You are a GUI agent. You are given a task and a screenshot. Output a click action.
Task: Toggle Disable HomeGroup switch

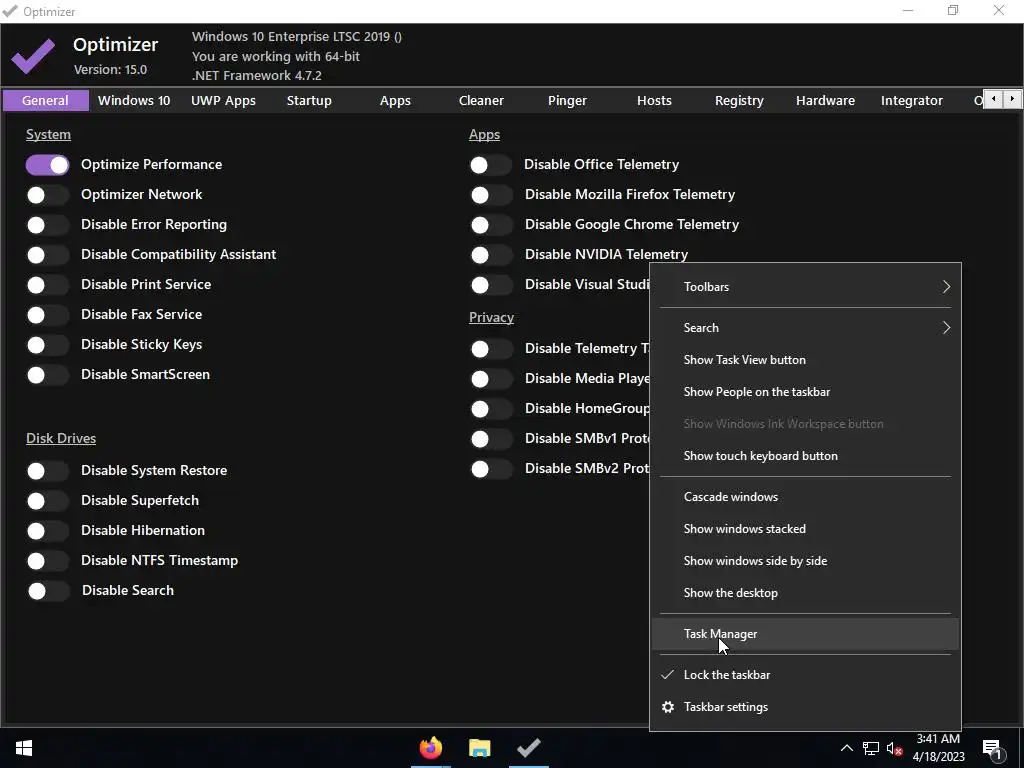pos(491,409)
